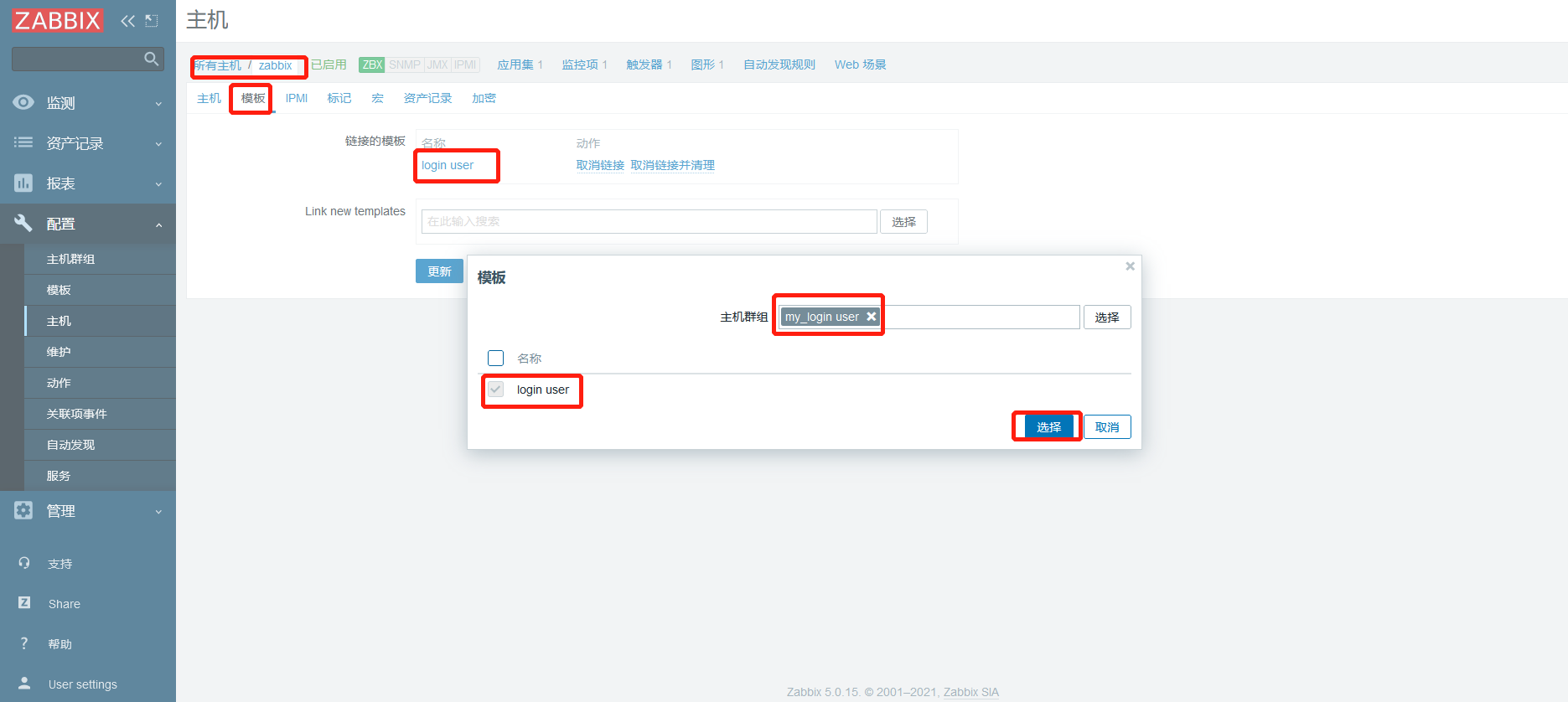Screen dimensions: 1568x702
Task: Click the IPMI availability badge
Action: point(465,65)
